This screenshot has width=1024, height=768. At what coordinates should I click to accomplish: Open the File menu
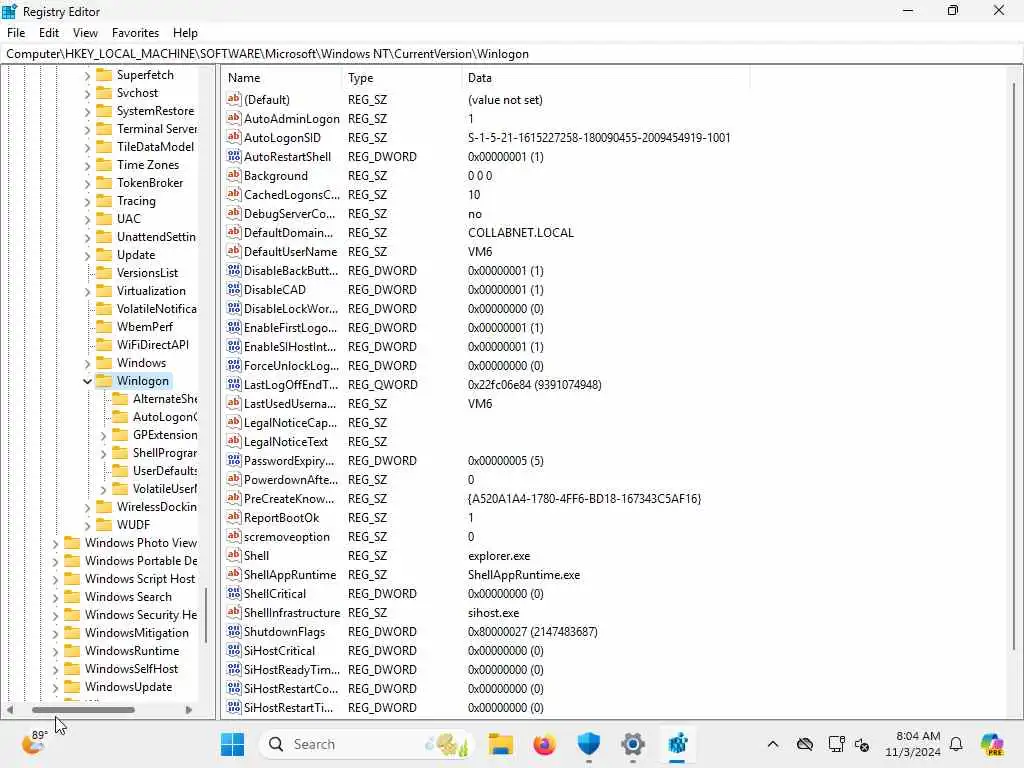tap(16, 33)
